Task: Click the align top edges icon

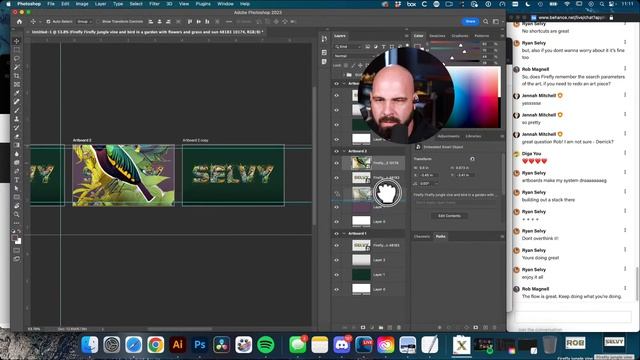Action: pyautogui.click(x=190, y=21)
